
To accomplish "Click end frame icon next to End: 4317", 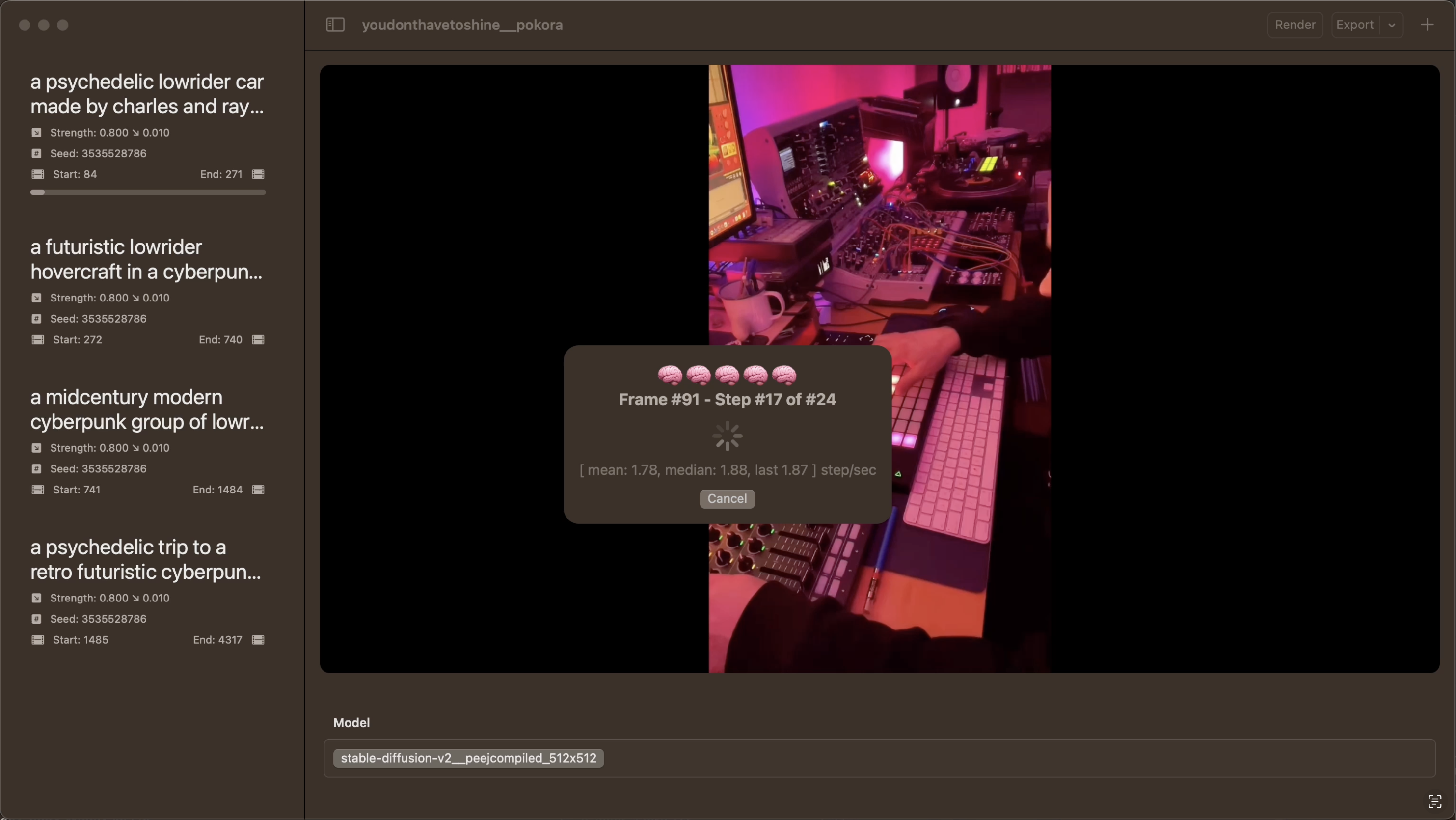I will pos(258,640).
